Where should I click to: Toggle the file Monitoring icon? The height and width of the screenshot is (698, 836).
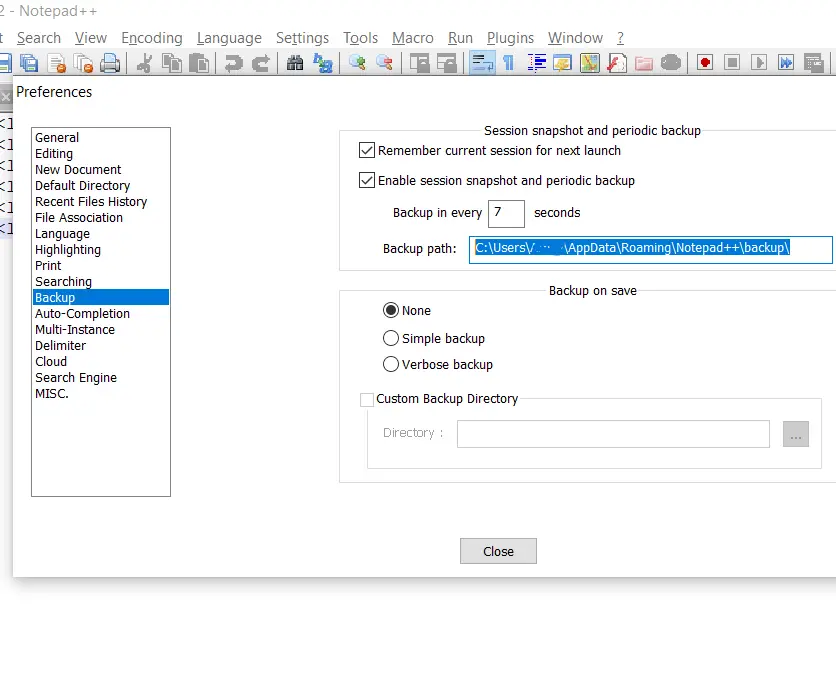click(x=671, y=63)
